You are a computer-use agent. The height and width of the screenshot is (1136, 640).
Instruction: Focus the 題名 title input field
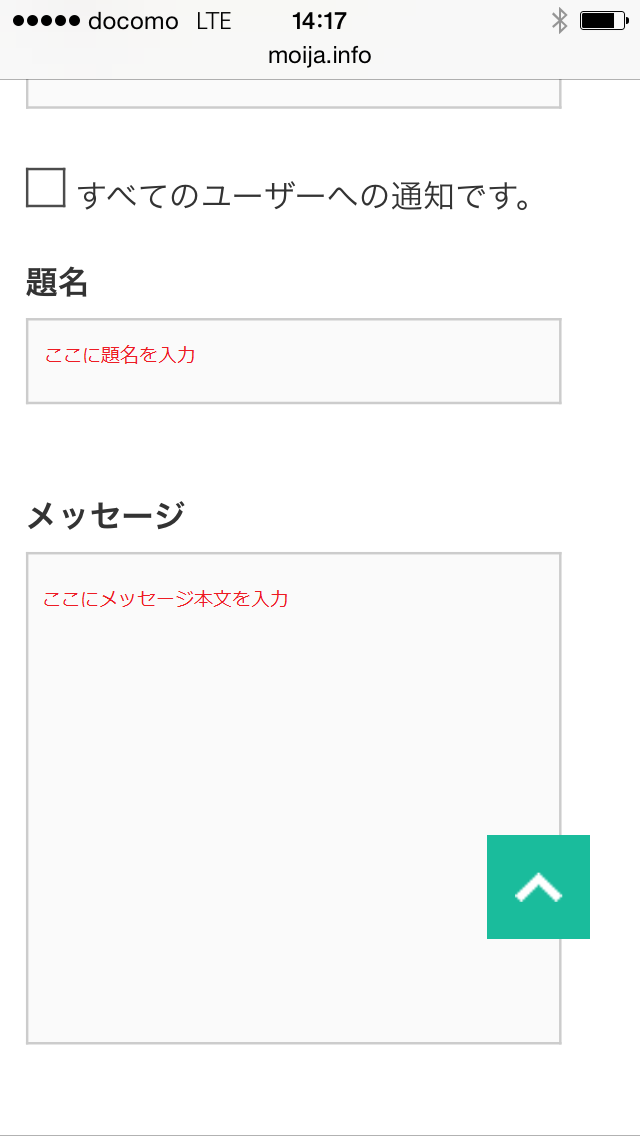pos(293,361)
